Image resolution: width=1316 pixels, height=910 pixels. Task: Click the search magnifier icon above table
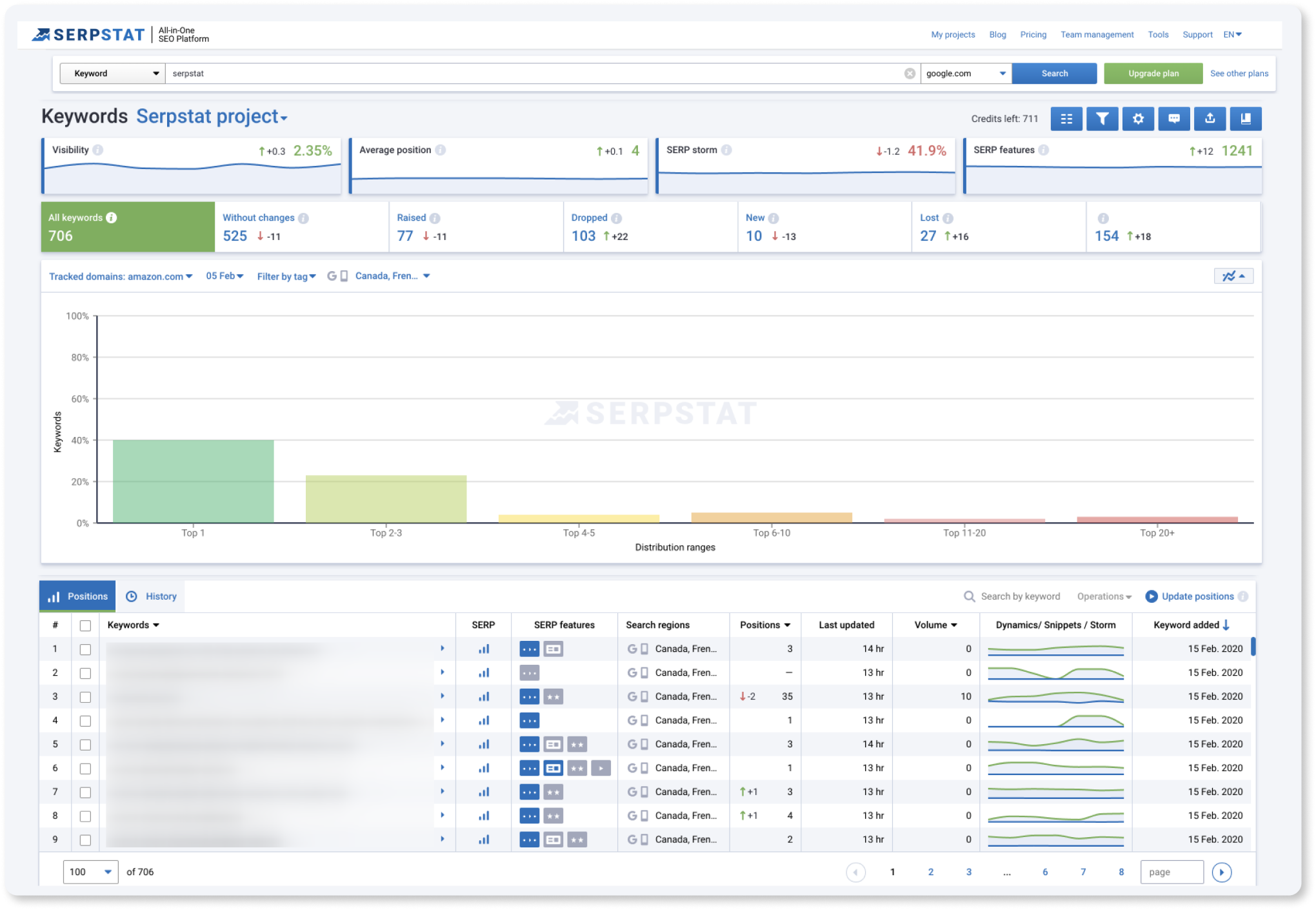tap(969, 596)
